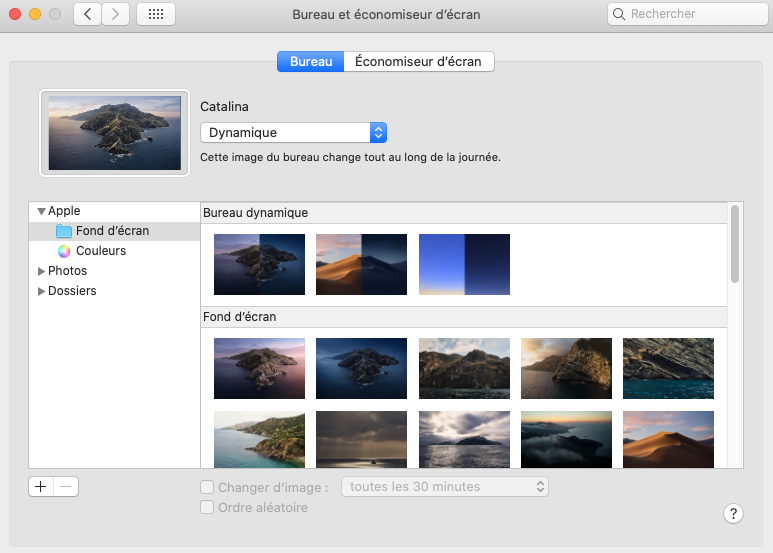
Task: Minimize the window with the yellow button
Action: [x=35, y=14]
